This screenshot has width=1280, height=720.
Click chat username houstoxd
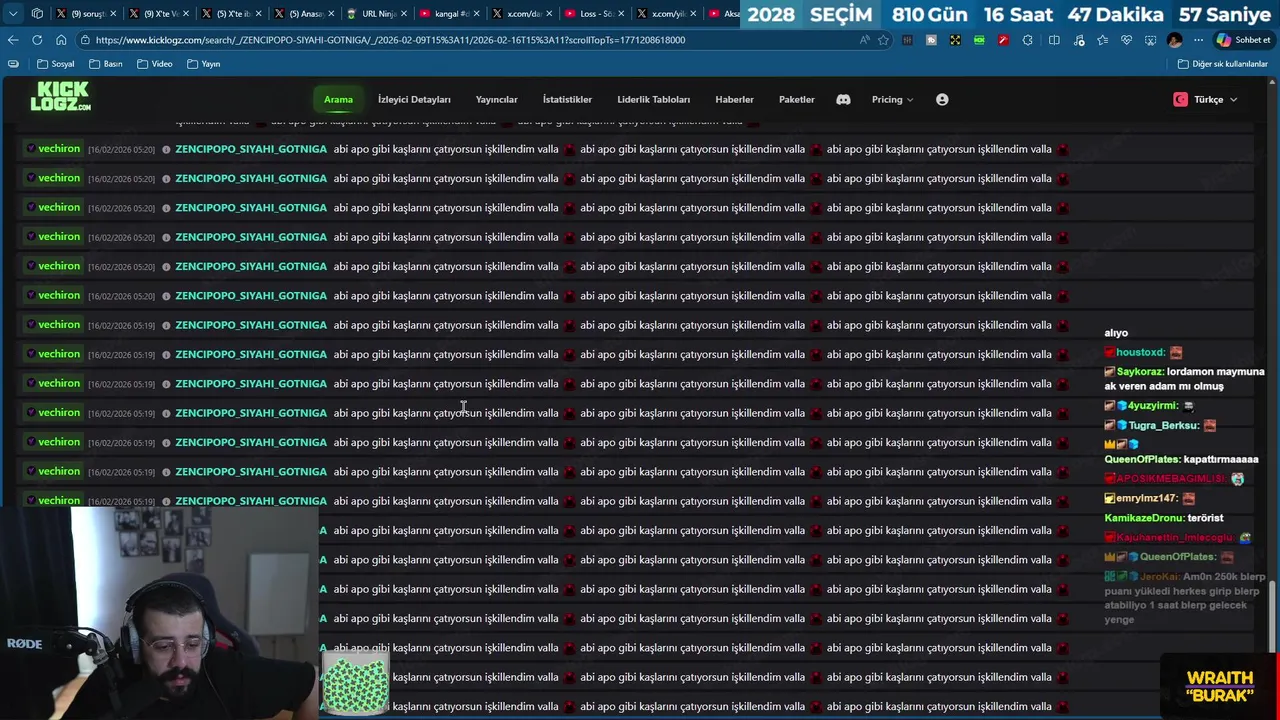[1140, 352]
